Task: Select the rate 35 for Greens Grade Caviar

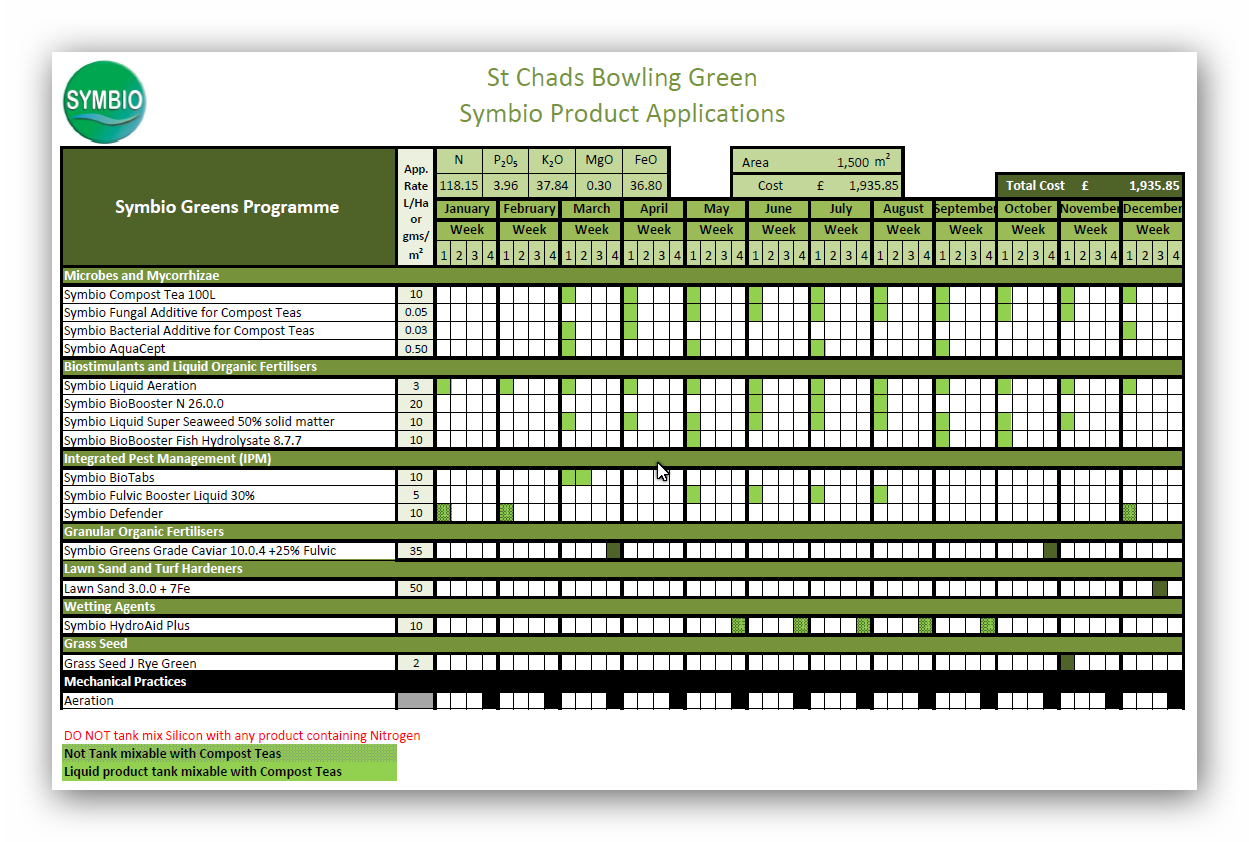Action: tap(416, 551)
